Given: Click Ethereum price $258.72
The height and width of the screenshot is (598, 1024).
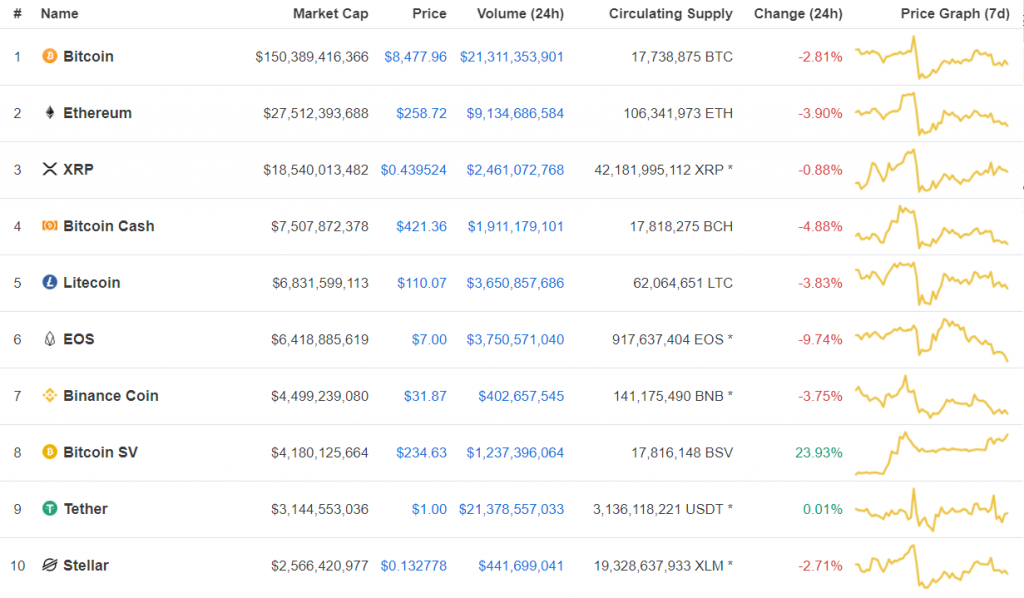Looking at the screenshot, I should 421,114.
